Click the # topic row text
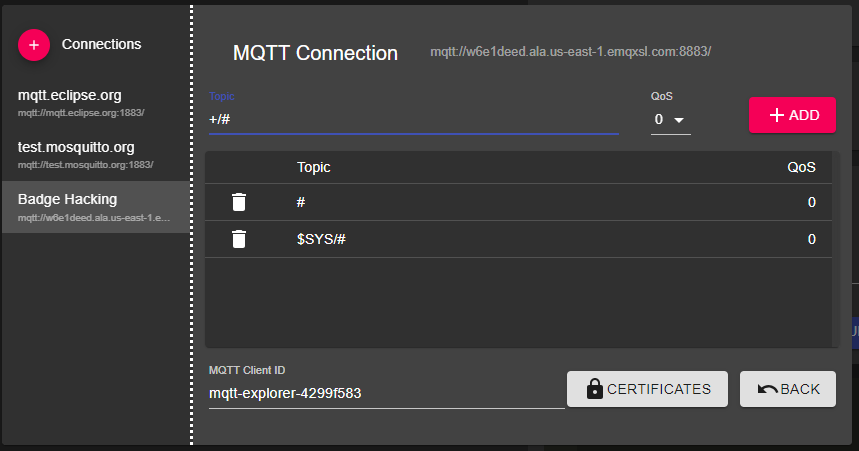The width and height of the screenshot is (859, 451). coord(301,202)
